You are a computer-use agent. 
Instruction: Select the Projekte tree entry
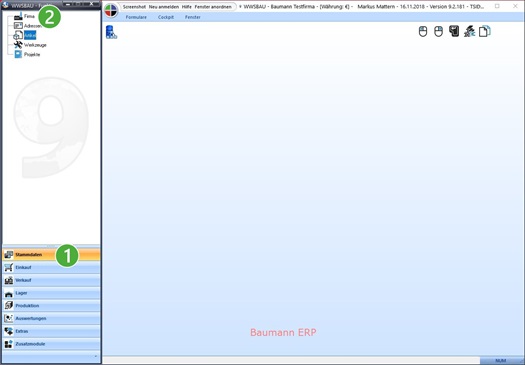click(x=32, y=54)
